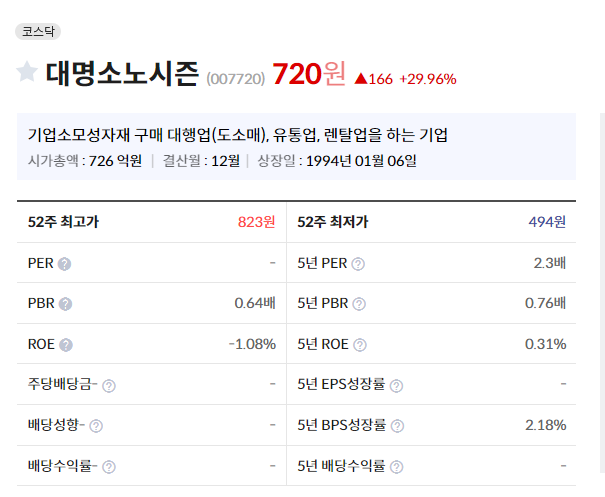The width and height of the screenshot is (605, 497).
Task: Click the market cap 726 억원
Action: pos(115,161)
